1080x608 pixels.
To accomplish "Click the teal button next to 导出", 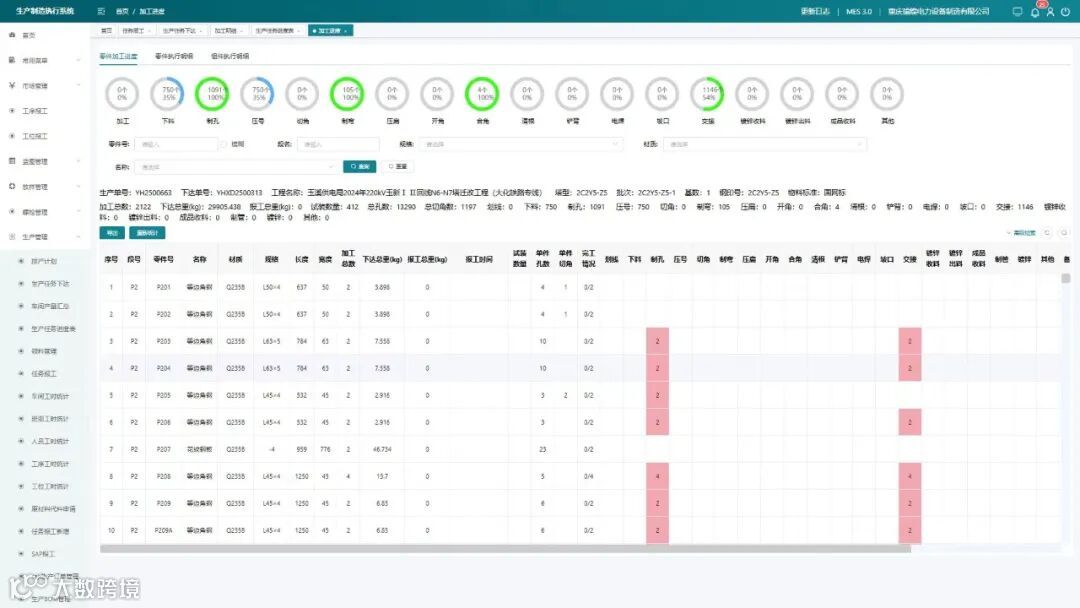I will click(x=147, y=233).
